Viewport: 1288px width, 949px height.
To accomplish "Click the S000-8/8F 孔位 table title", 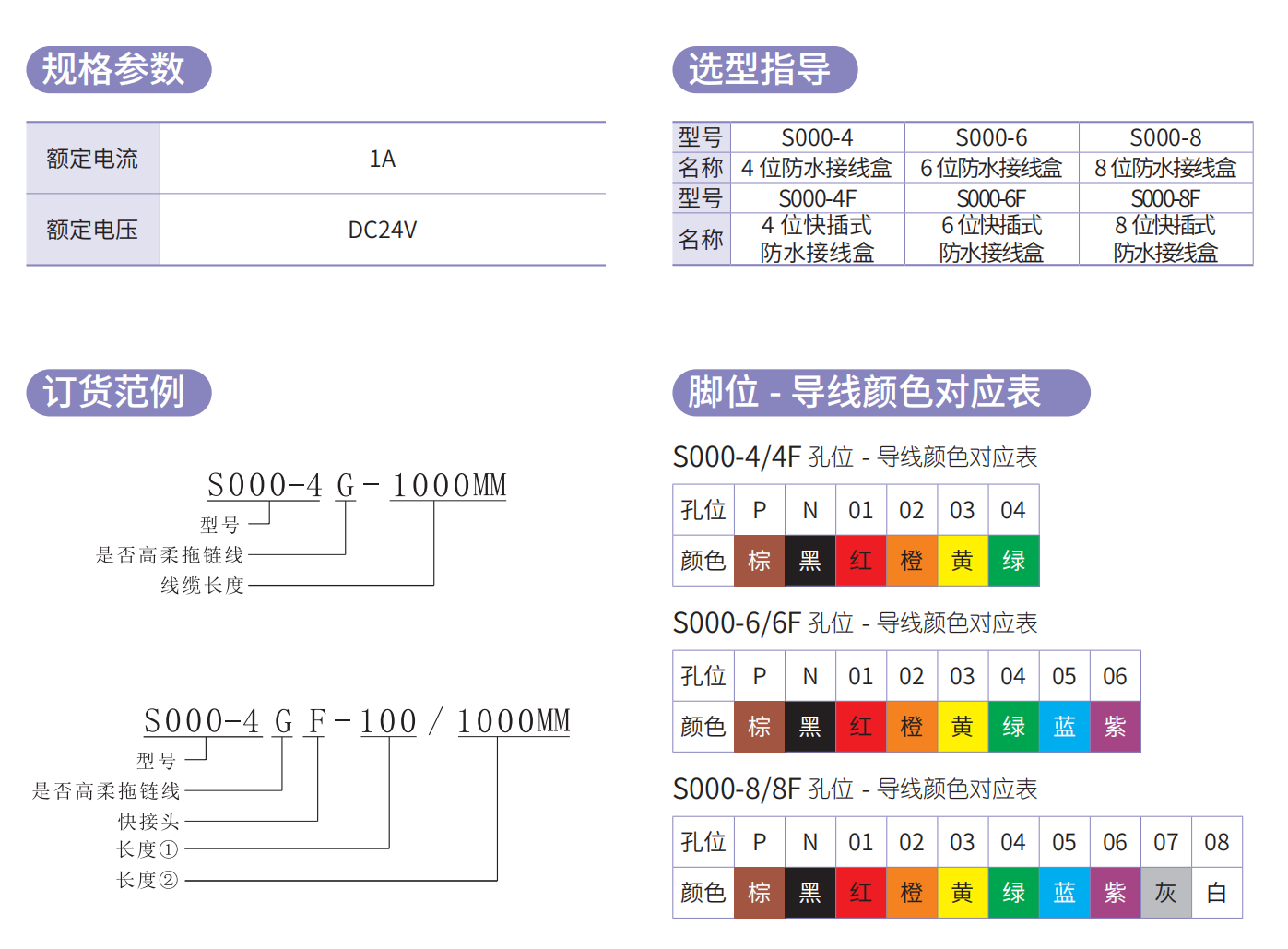I will click(x=856, y=789).
